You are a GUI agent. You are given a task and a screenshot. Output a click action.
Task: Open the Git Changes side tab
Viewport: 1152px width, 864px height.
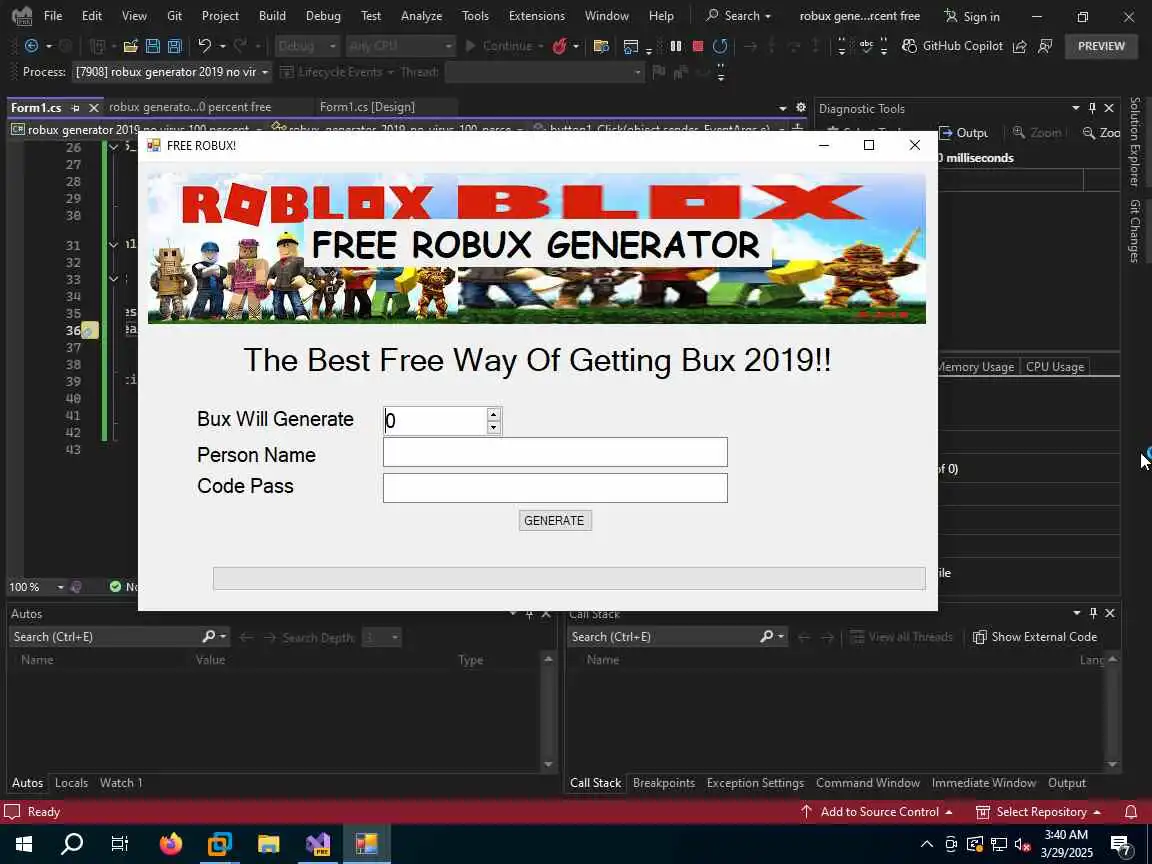click(1135, 230)
